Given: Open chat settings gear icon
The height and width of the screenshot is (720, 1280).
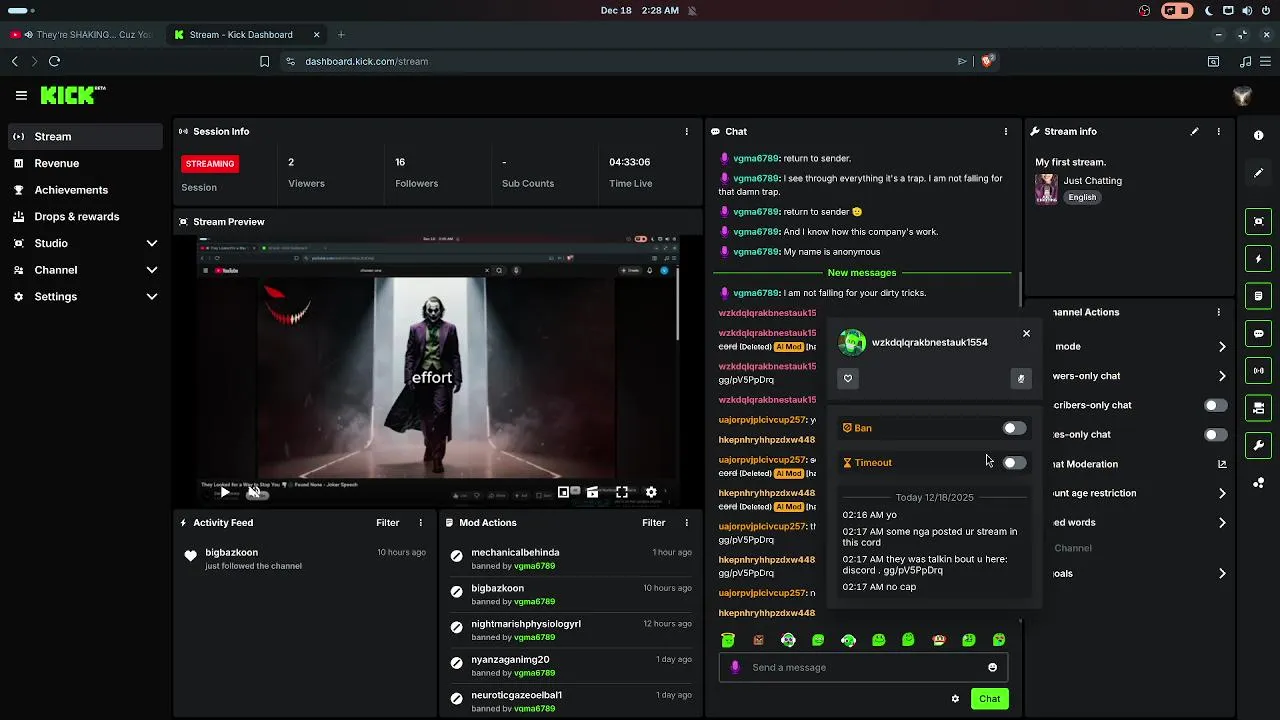Looking at the screenshot, I should [955, 699].
